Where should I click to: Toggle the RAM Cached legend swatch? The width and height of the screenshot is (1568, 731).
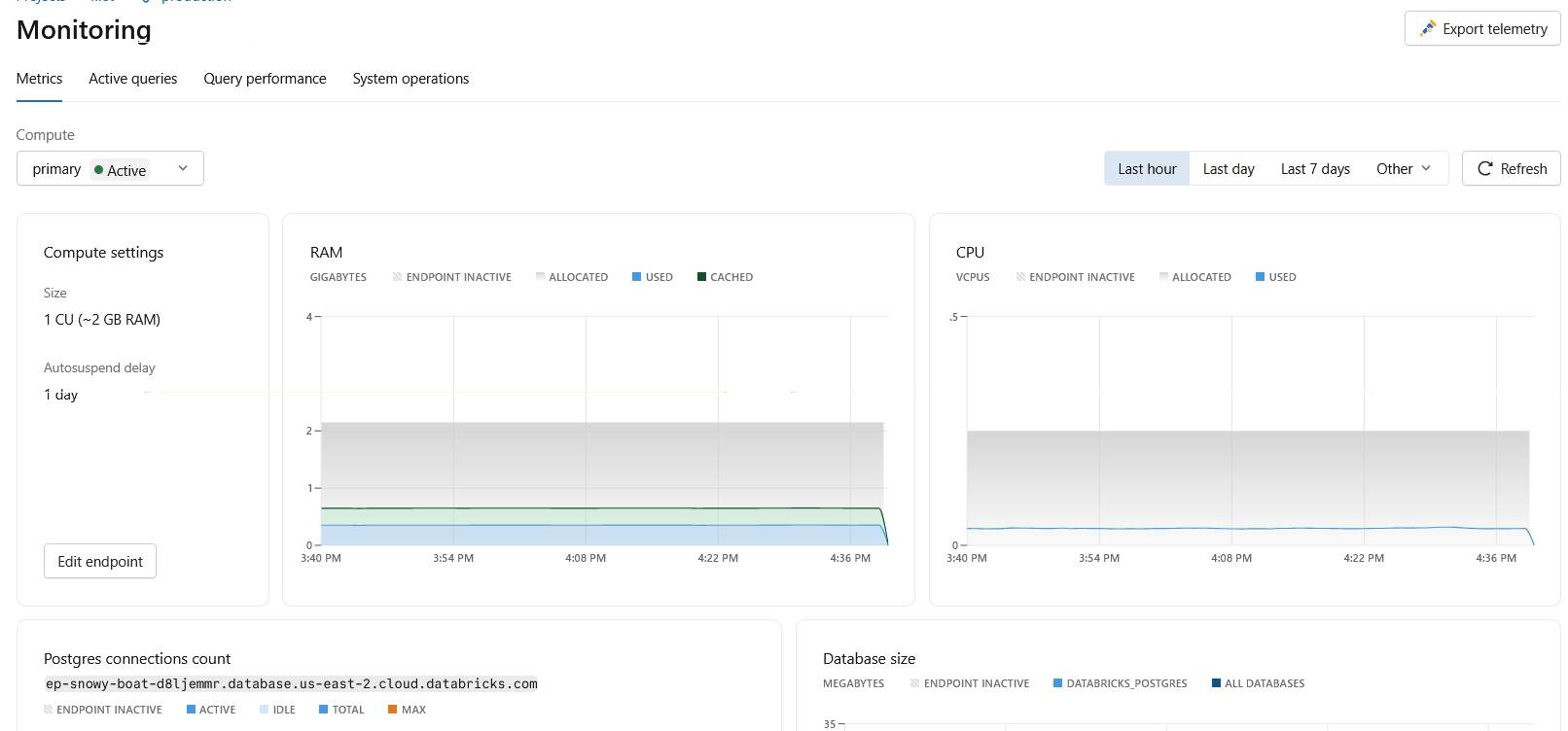point(701,277)
